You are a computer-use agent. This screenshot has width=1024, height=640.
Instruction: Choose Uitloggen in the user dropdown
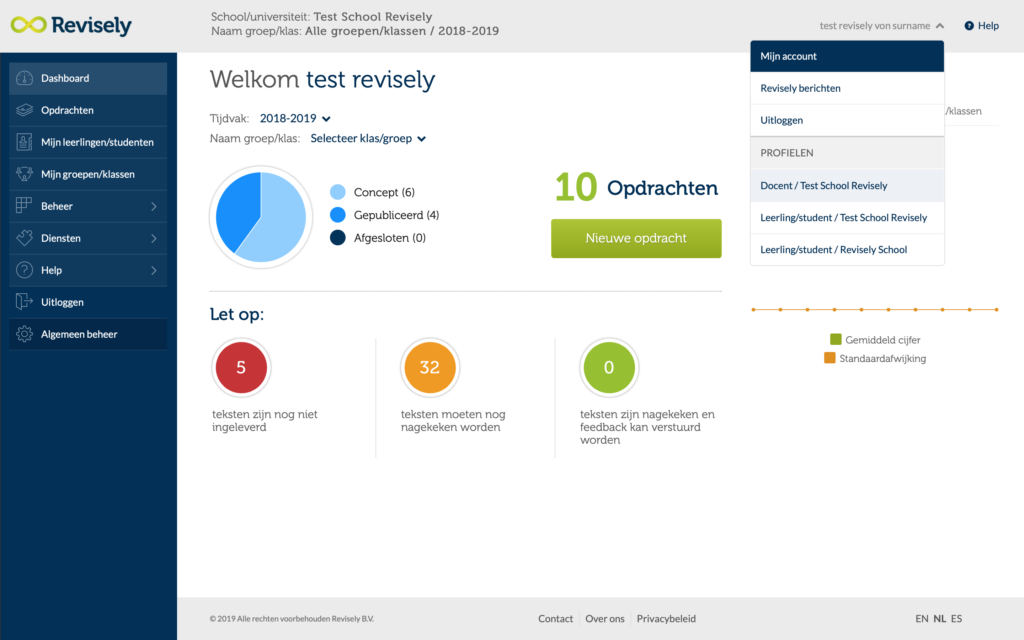pyautogui.click(x=847, y=120)
